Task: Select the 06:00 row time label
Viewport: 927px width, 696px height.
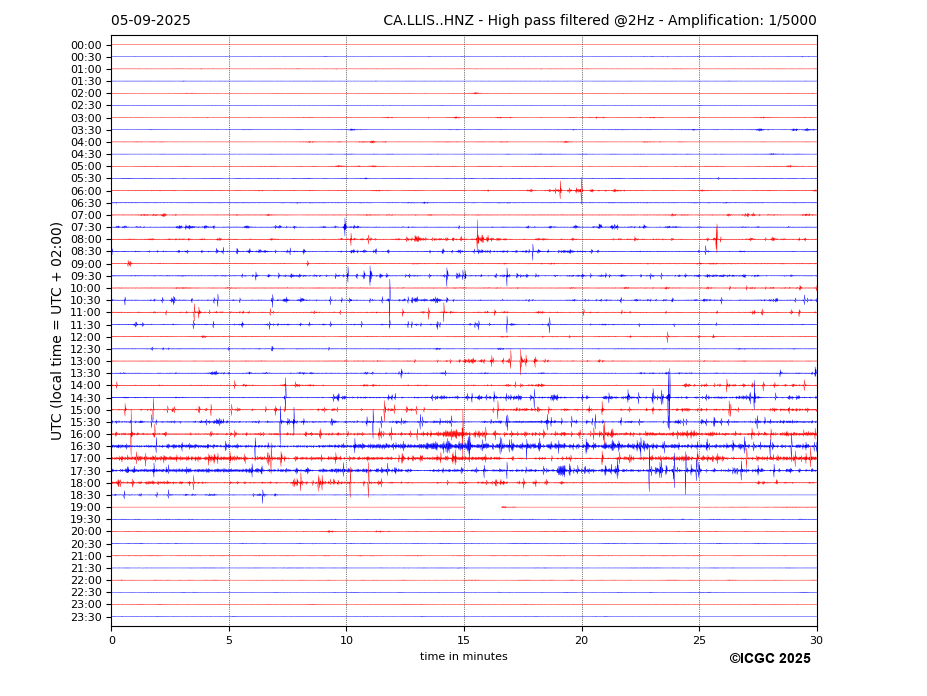Action: [x=86, y=192]
